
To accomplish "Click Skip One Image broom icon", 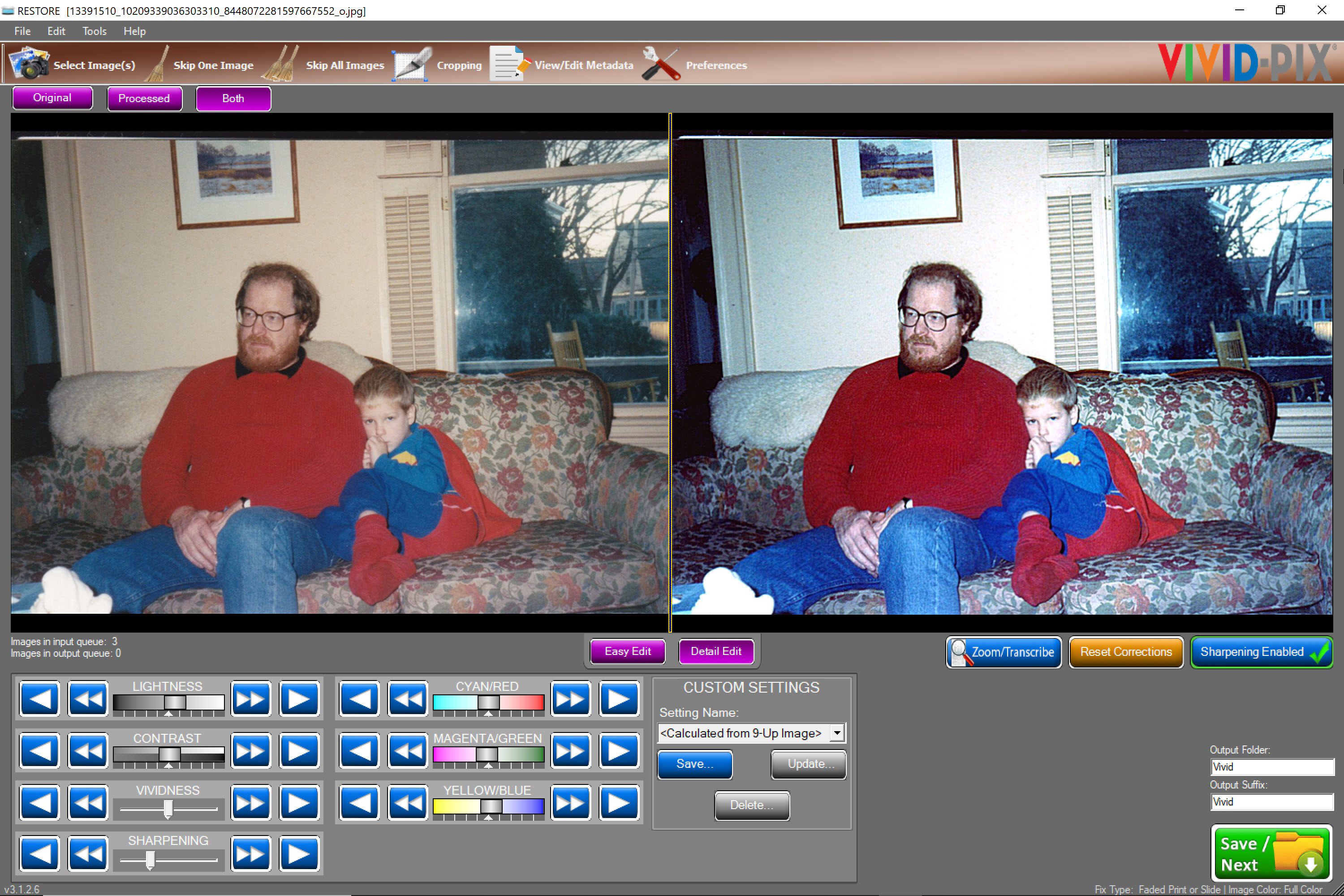I will coord(157,64).
